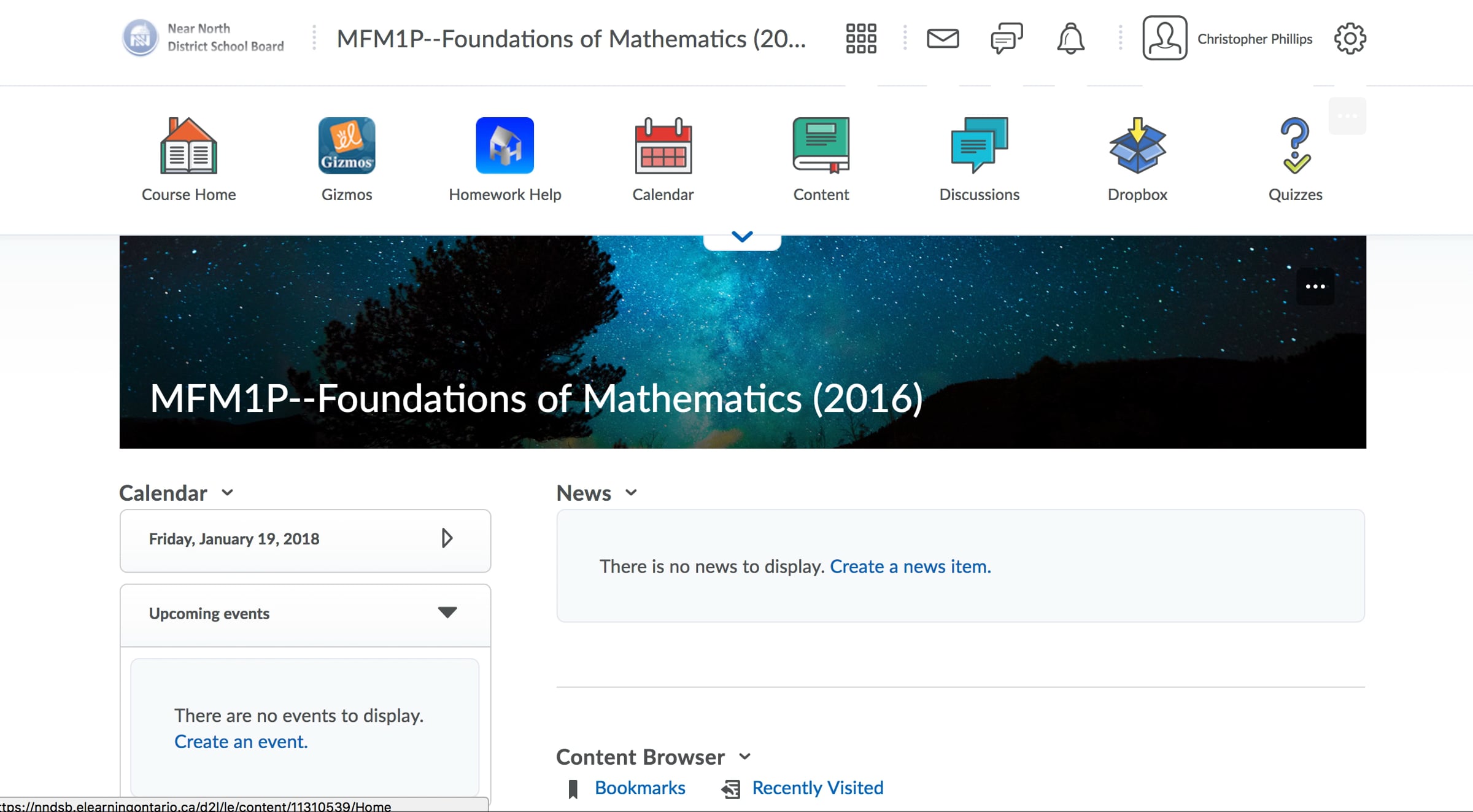Viewport: 1473px width, 812px height.
Task: Collapse the Upcoming events triangle
Action: (447, 613)
